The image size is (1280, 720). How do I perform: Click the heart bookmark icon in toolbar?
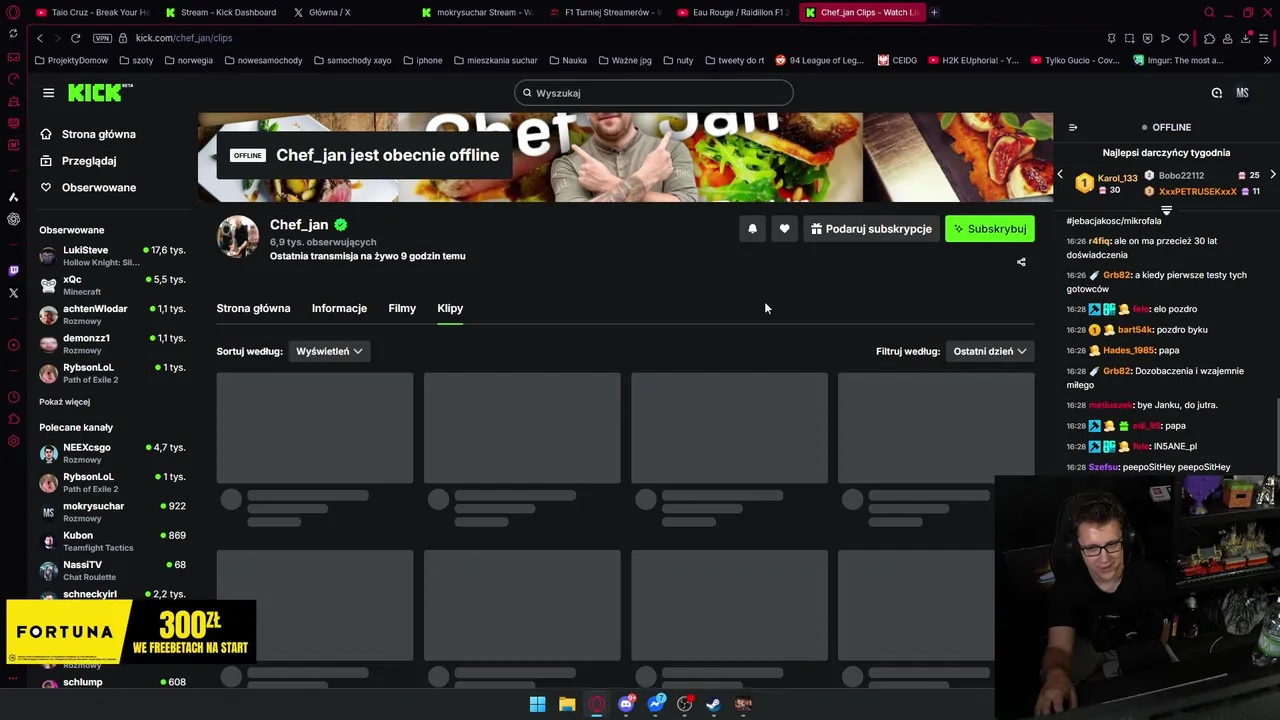tap(1183, 38)
